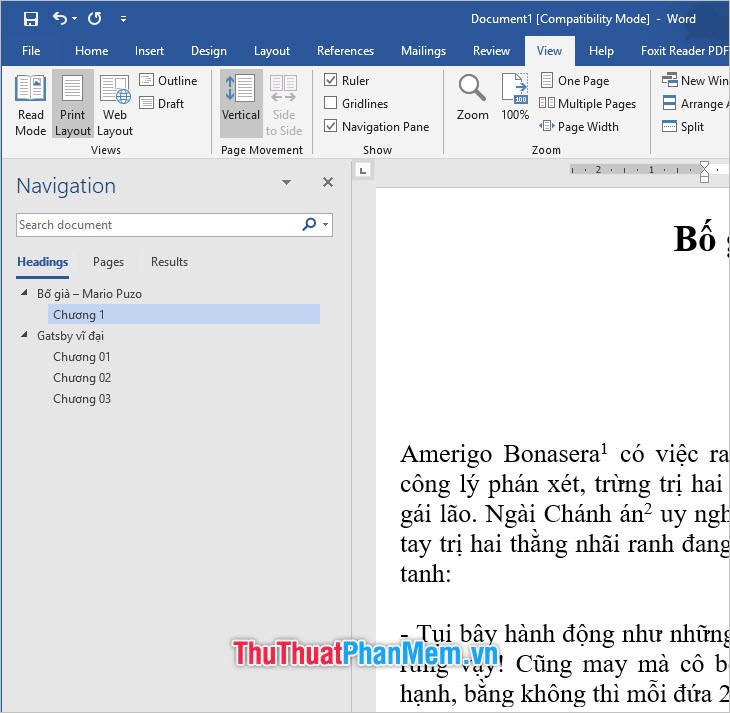Viewport: 730px width, 713px height.
Task: Open the Insert ribbon tab
Action: [x=149, y=51]
